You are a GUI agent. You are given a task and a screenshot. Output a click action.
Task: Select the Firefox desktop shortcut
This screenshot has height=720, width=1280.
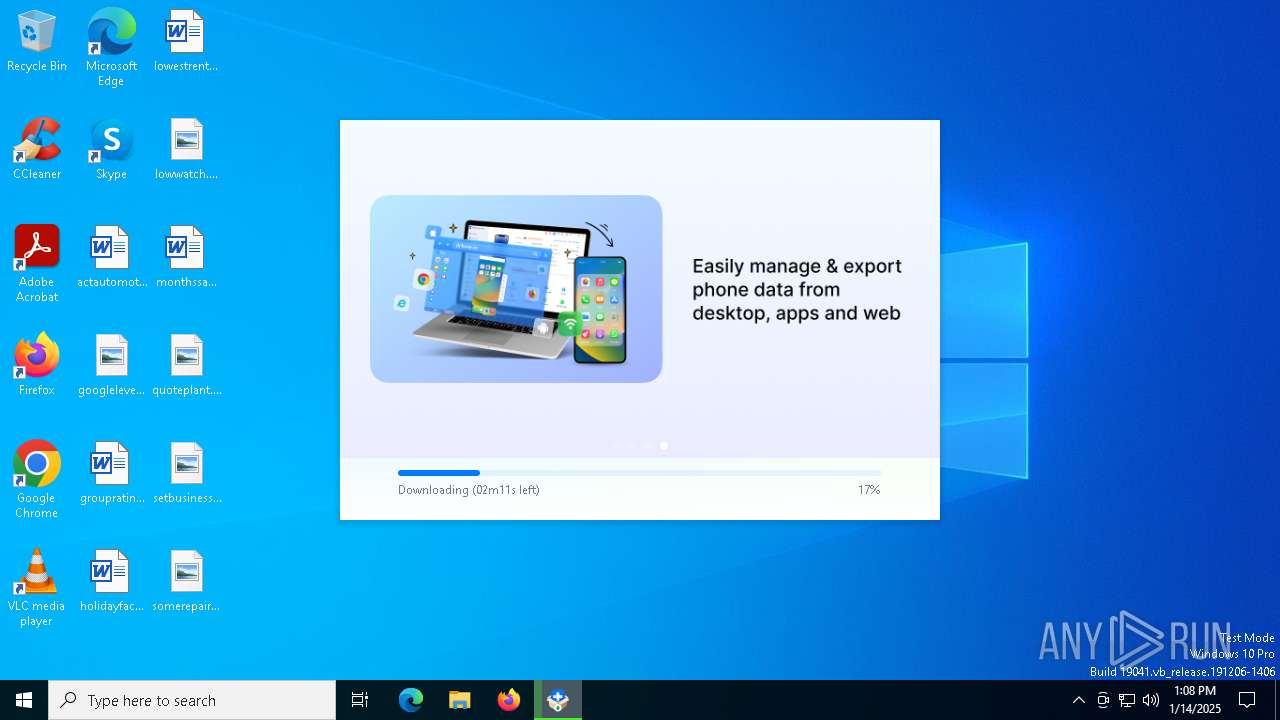[37, 365]
